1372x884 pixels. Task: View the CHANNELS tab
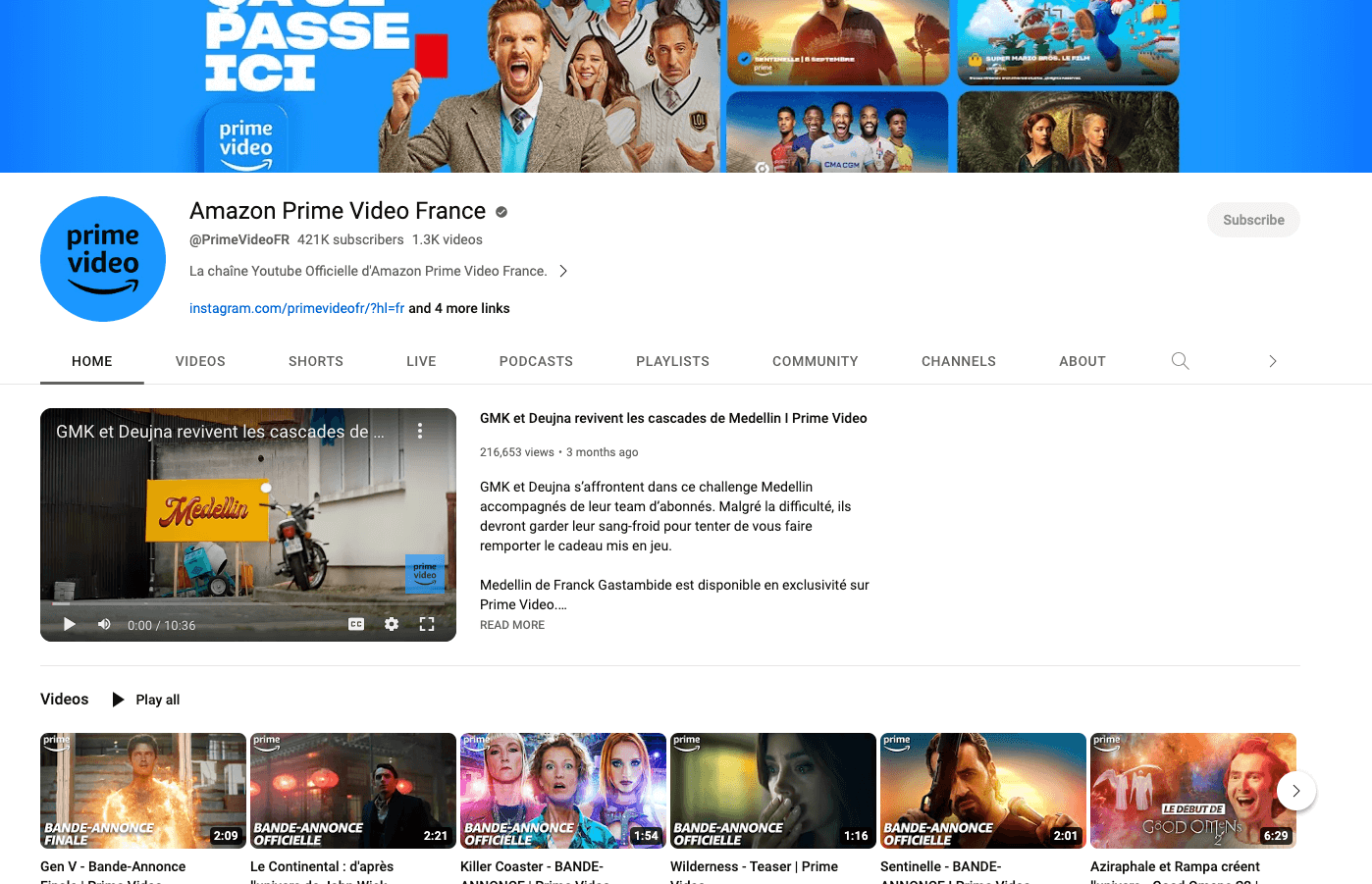[x=959, y=361]
